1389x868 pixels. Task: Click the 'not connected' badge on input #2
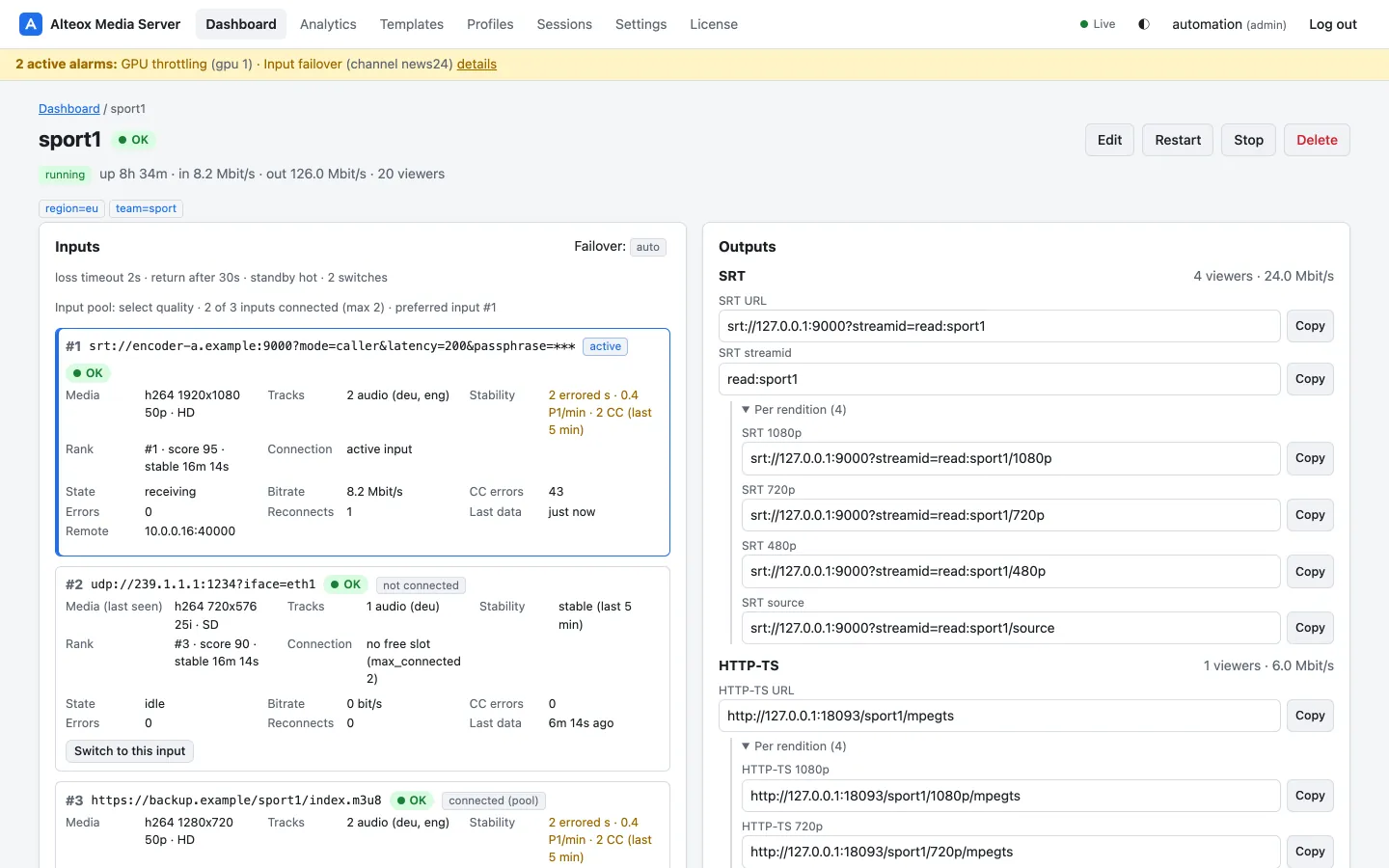421,585
